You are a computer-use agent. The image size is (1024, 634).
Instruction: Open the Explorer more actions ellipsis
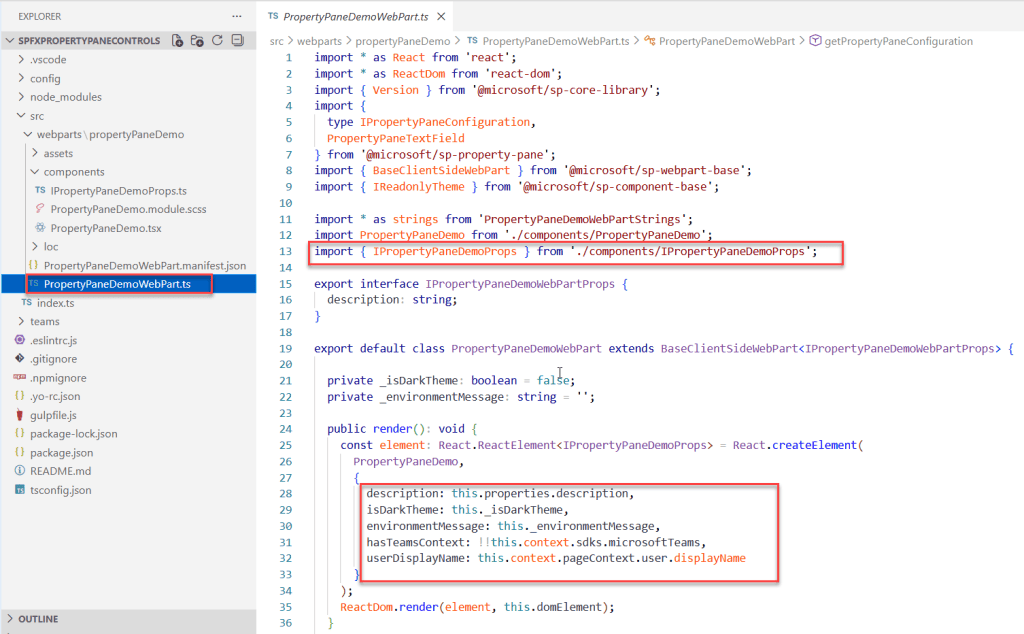(236, 16)
